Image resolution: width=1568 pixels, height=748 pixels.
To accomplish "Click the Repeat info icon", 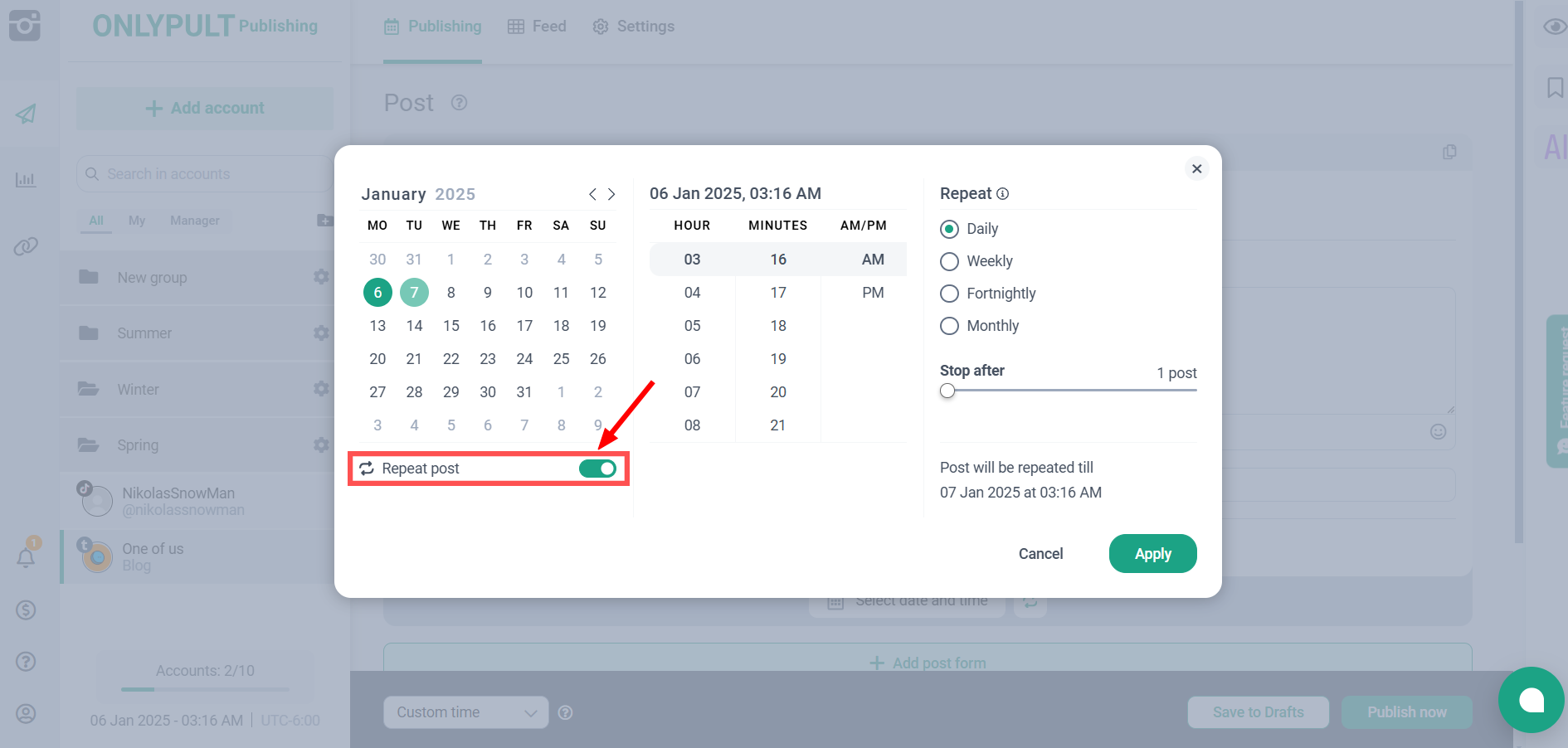I will click(1002, 194).
